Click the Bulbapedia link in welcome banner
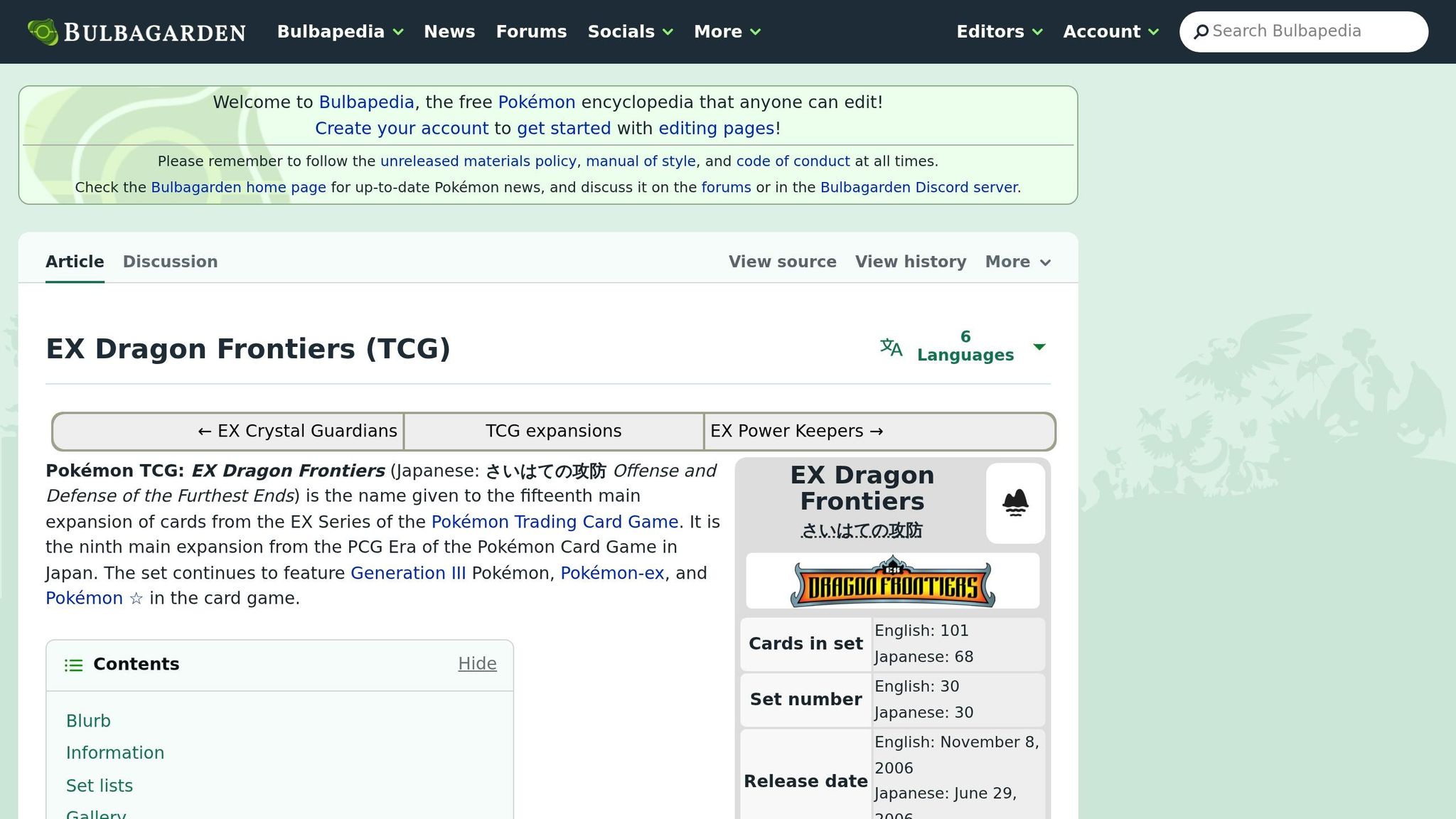Viewport: 1456px width, 819px height. pos(366,102)
